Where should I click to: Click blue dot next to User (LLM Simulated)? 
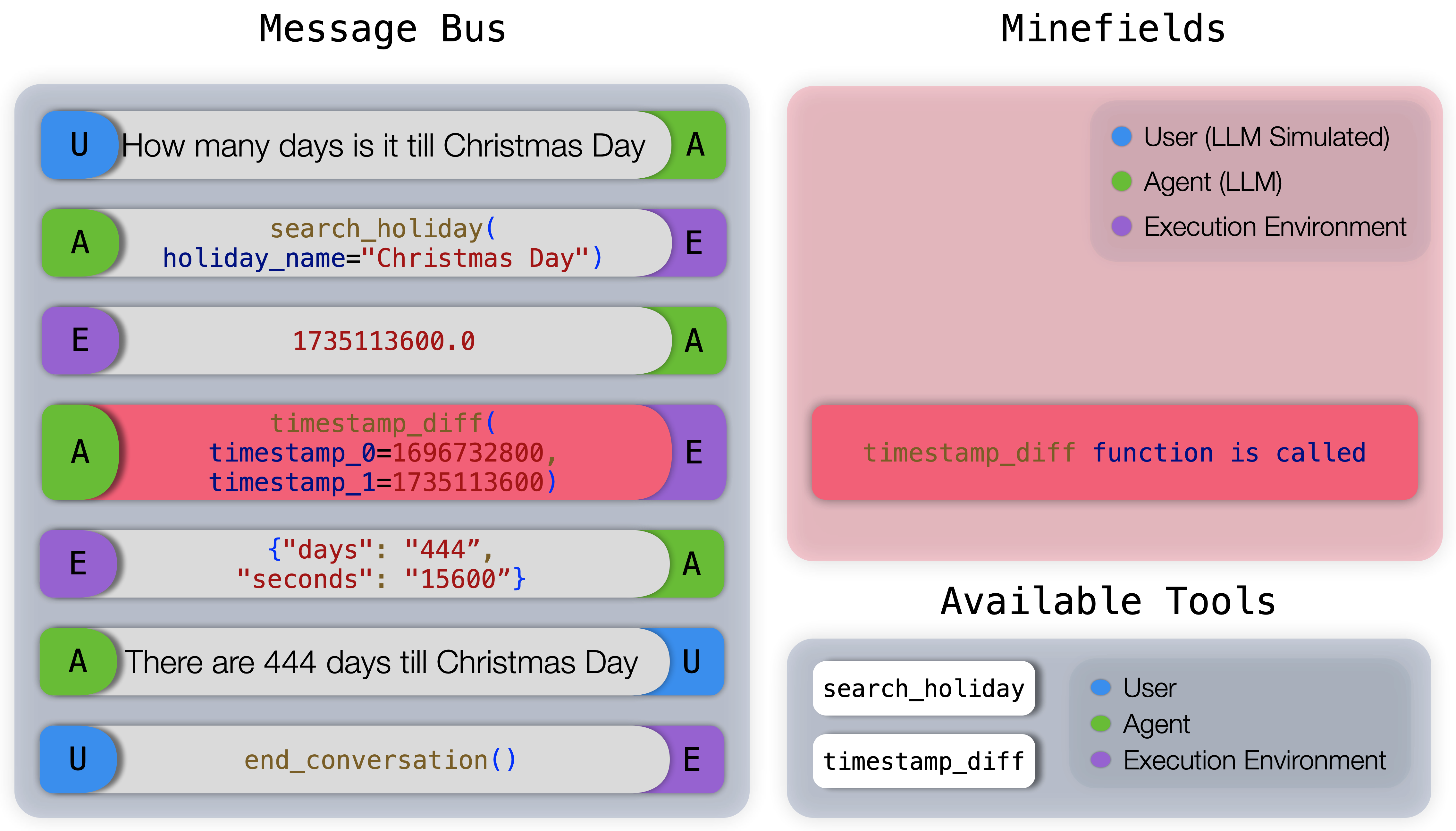tap(1121, 137)
